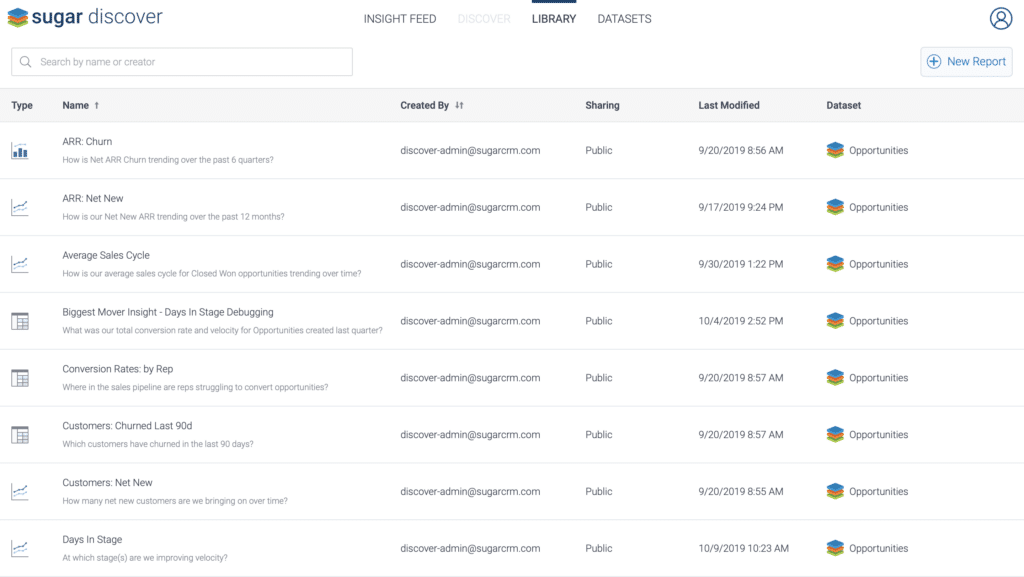1024x577 pixels.
Task: Click the Type column header
Action: point(22,105)
